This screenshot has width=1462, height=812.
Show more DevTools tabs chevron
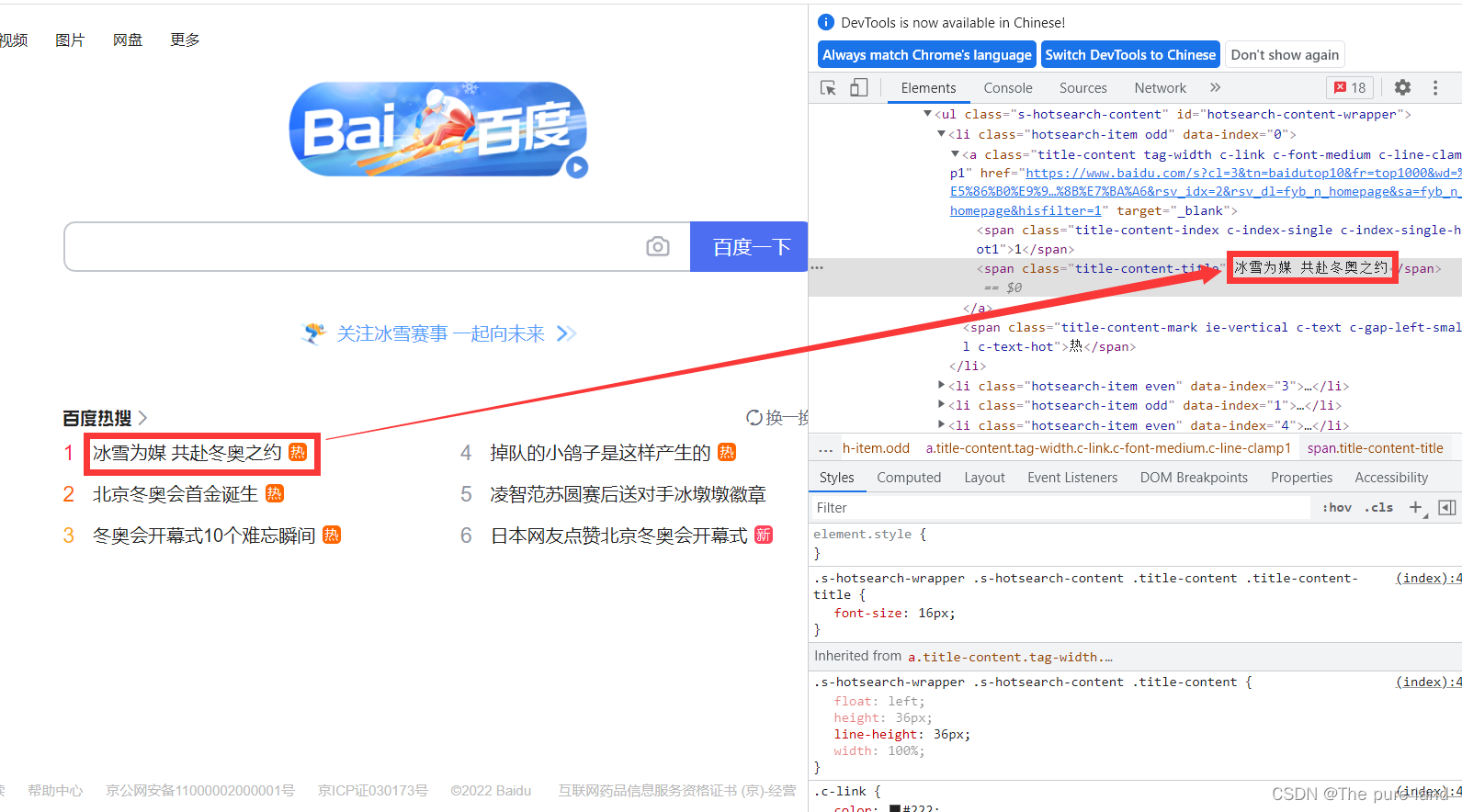[1215, 87]
